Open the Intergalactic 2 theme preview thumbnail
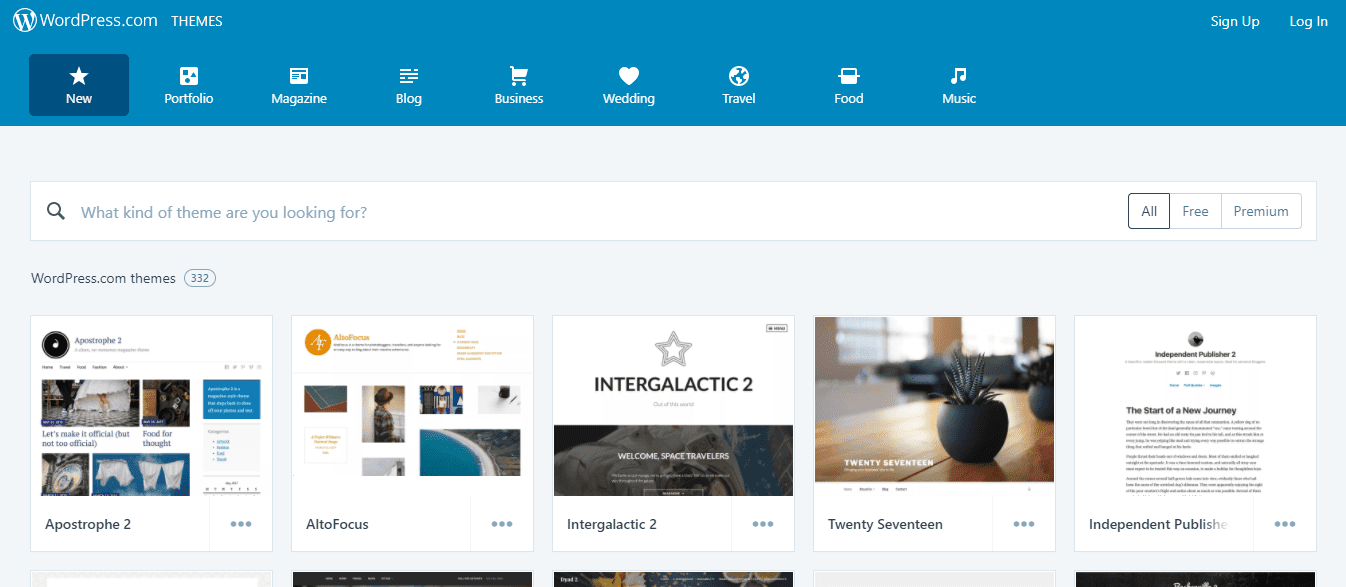This screenshot has height=587, width=1346. (x=673, y=406)
